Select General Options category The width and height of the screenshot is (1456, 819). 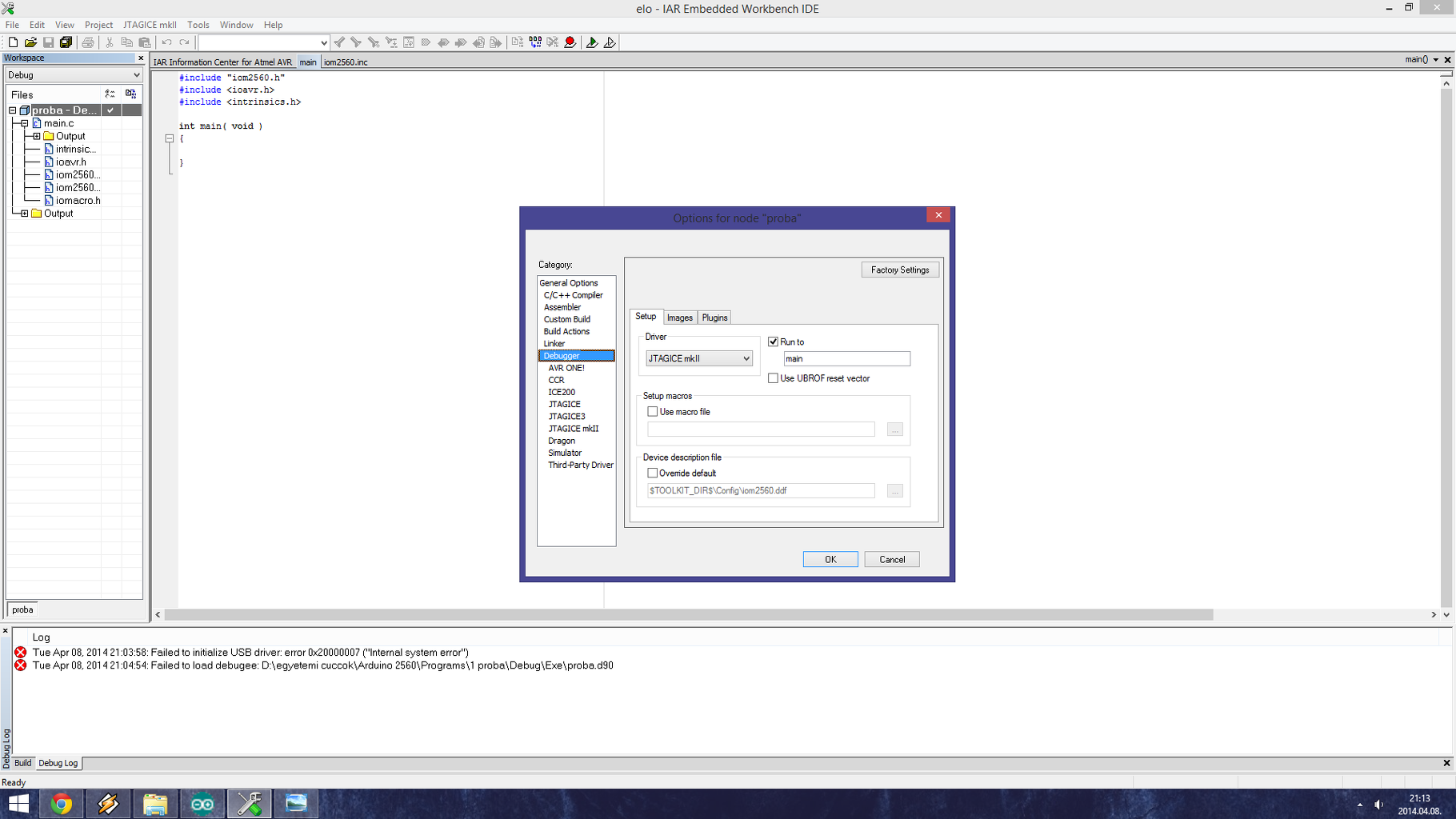(x=569, y=283)
